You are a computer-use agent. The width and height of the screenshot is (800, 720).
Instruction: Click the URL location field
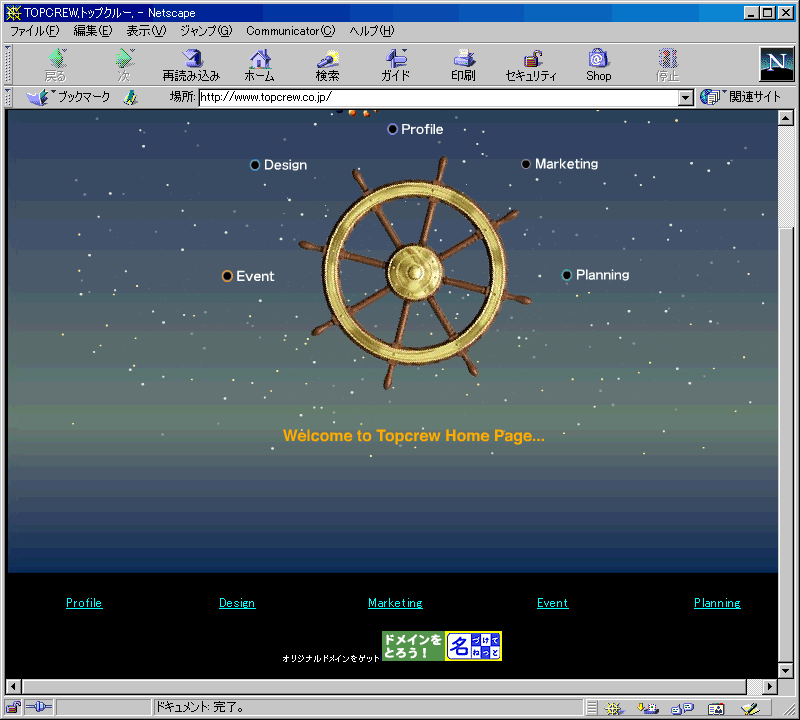pyautogui.click(x=439, y=97)
